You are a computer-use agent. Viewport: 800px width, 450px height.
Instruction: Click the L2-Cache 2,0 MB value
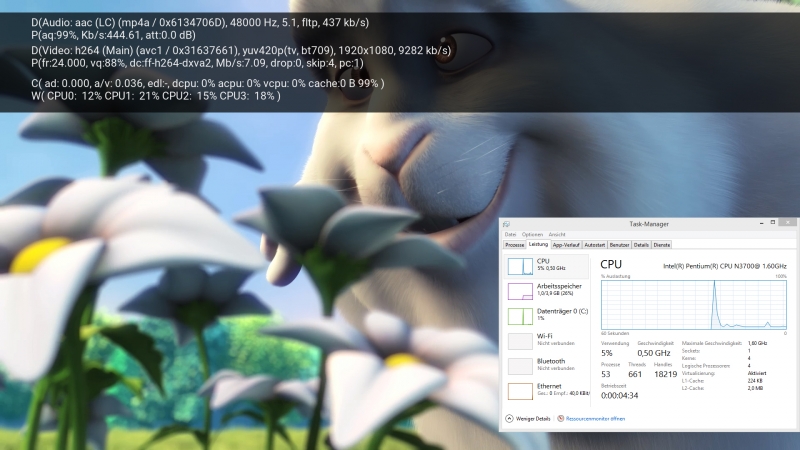[755, 388]
